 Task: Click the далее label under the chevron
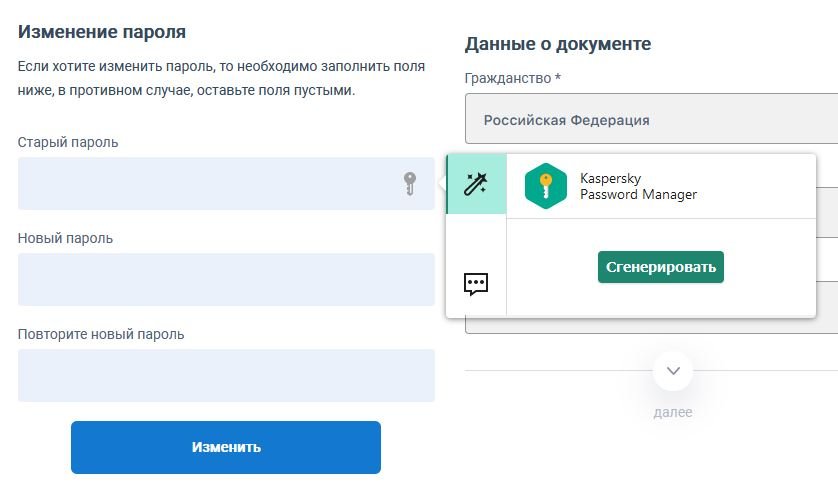coord(673,412)
